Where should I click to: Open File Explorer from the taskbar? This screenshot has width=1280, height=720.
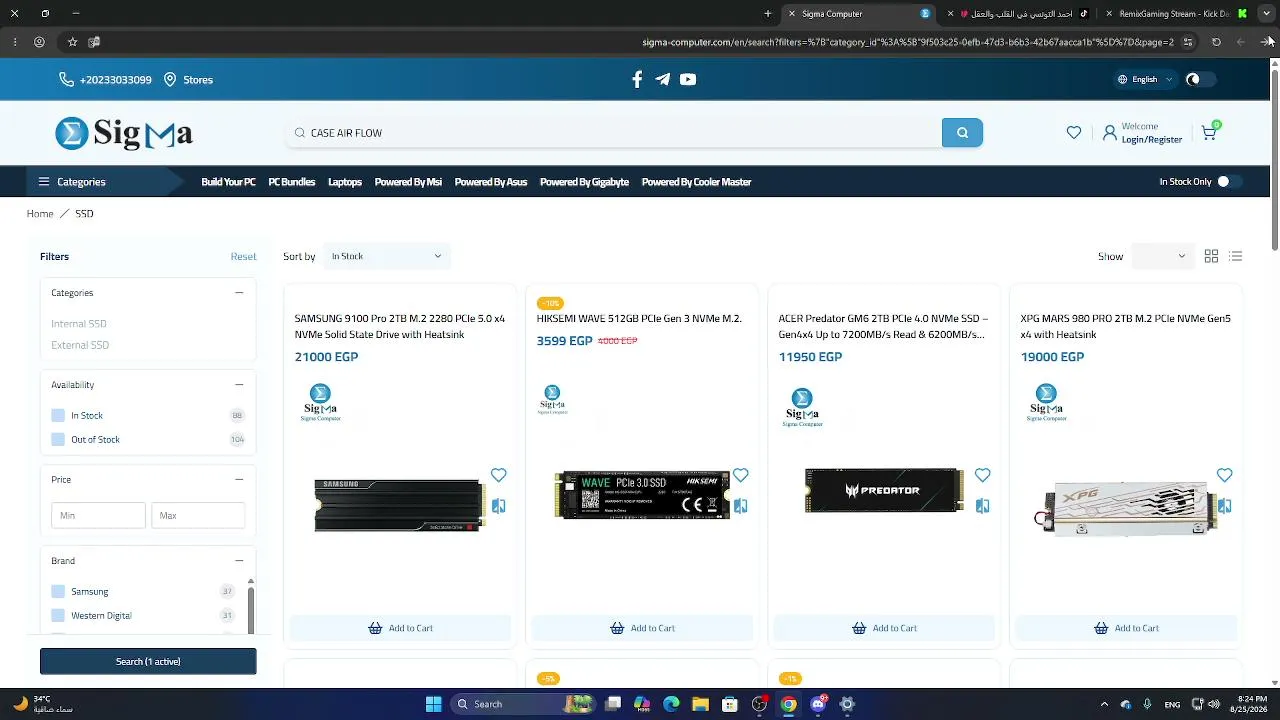[x=700, y=704]
